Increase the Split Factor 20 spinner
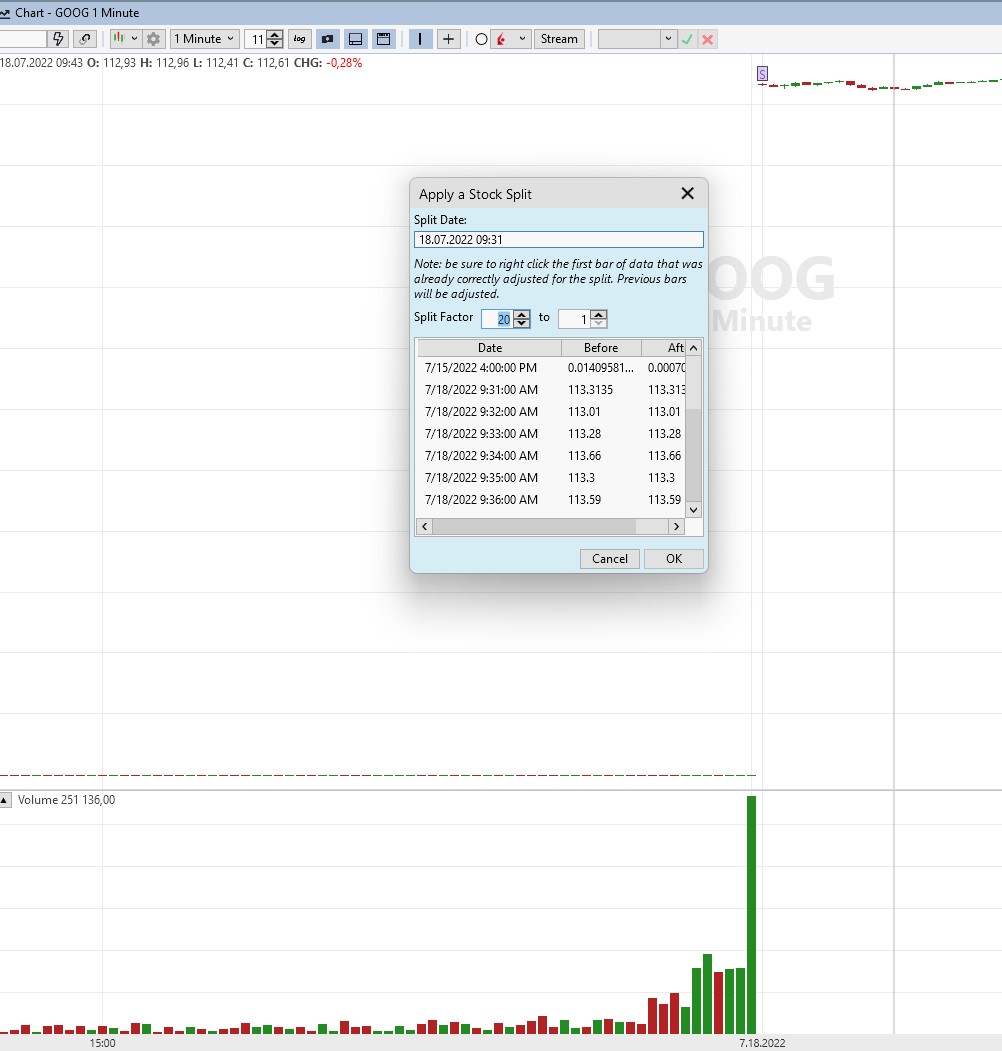 [x=522, y=314]
